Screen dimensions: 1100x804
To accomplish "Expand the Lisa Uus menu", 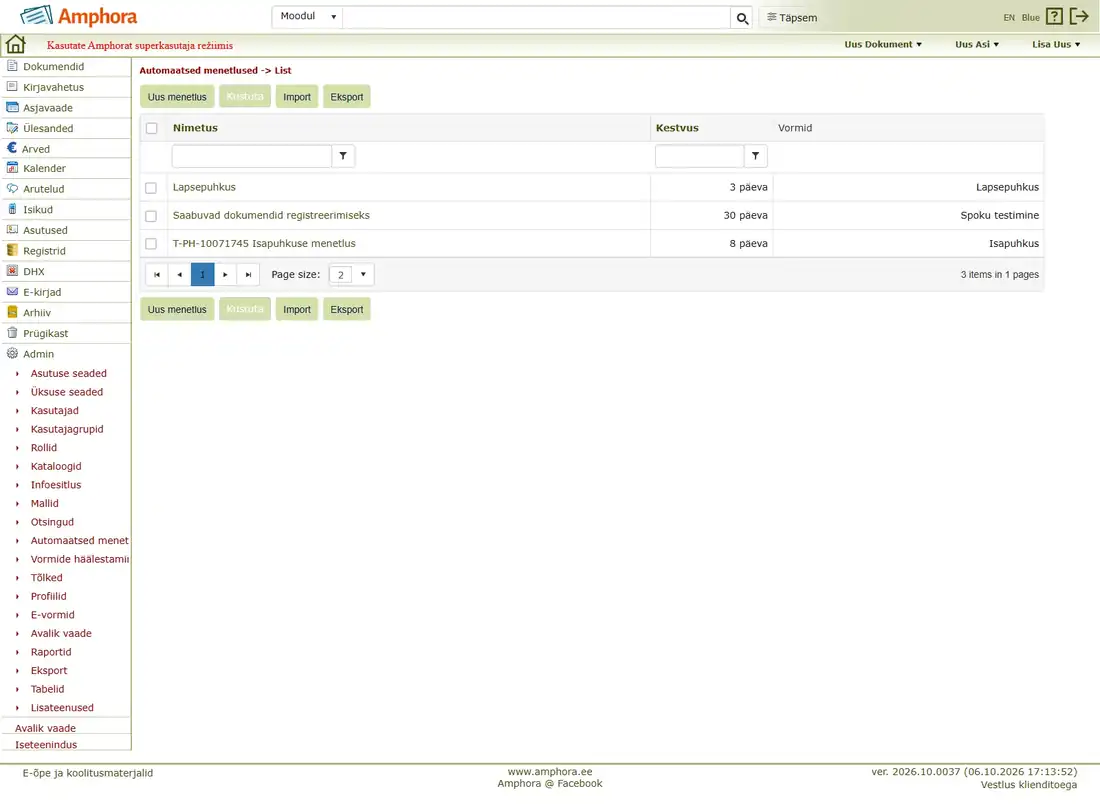I will [x=1056, y=44].
